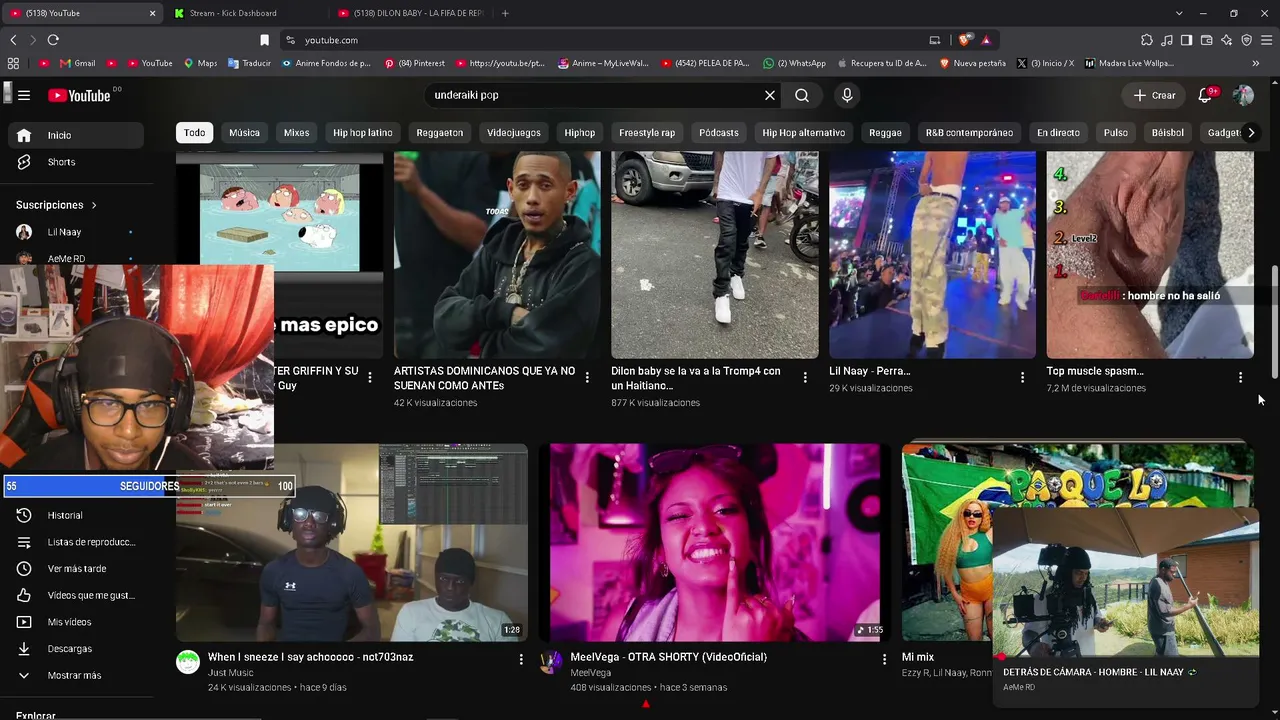The image size is (1280, 720).
Task: Select the Todo filter chip
Action: [194, 133]
